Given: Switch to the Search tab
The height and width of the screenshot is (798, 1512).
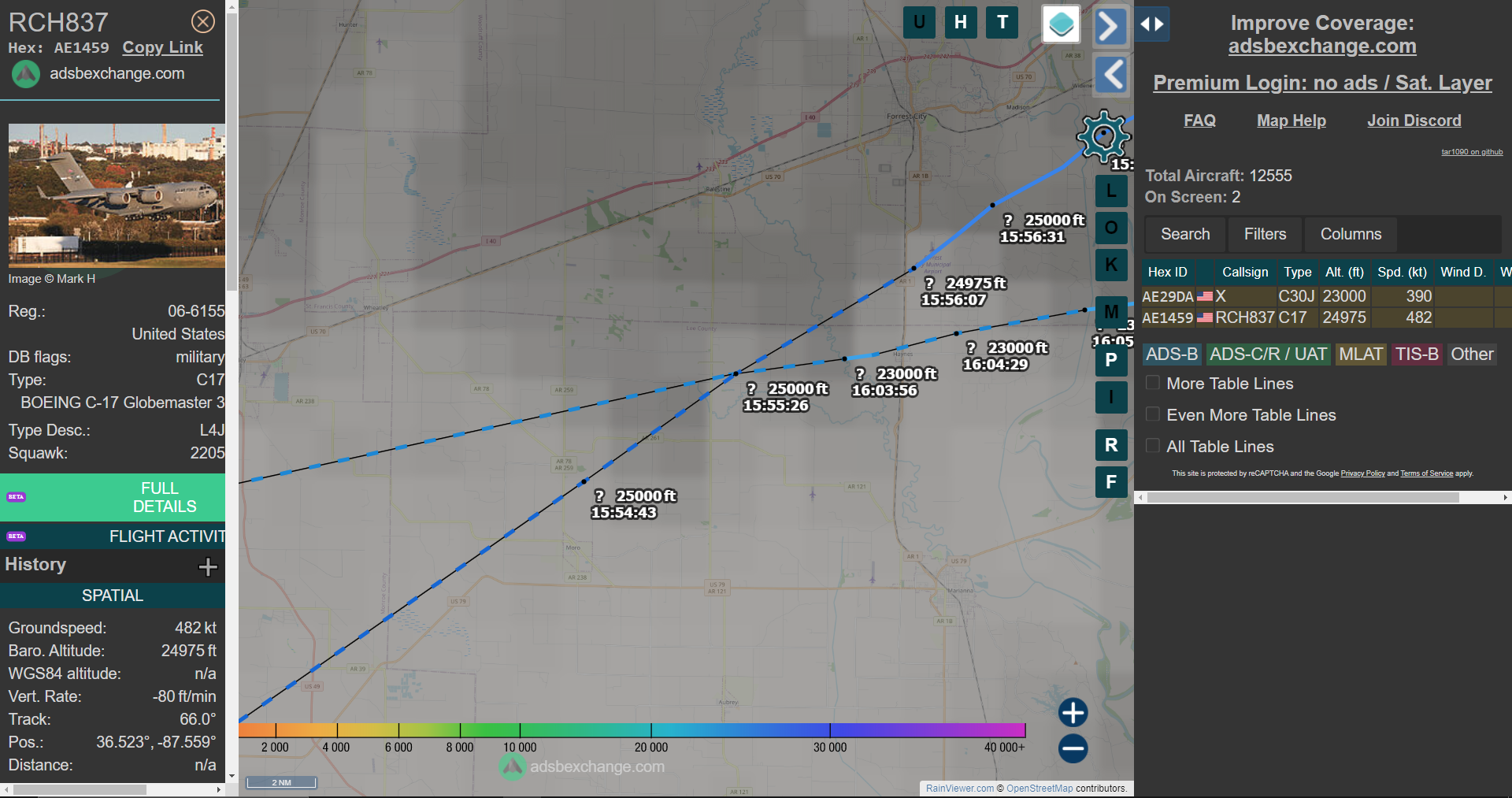Looking at the screenshot, I should [x=1185, y=234].
